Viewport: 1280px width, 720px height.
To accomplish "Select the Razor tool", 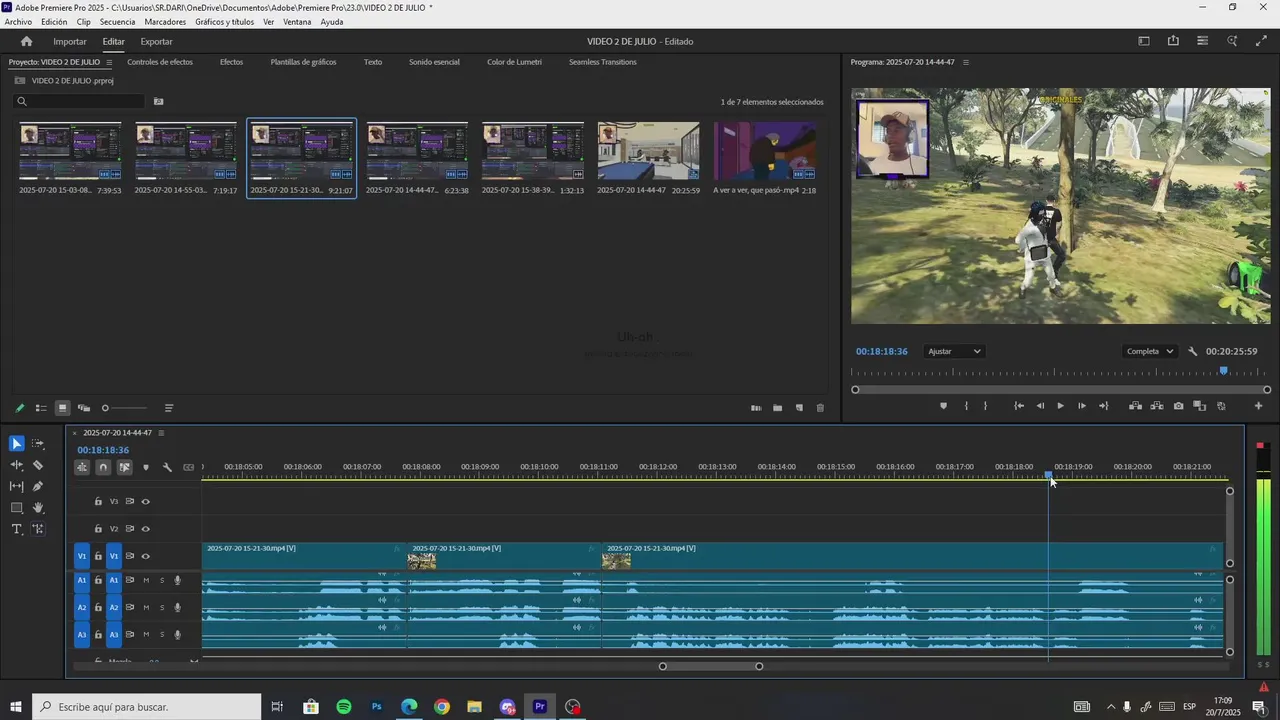I will coord(38,465).
